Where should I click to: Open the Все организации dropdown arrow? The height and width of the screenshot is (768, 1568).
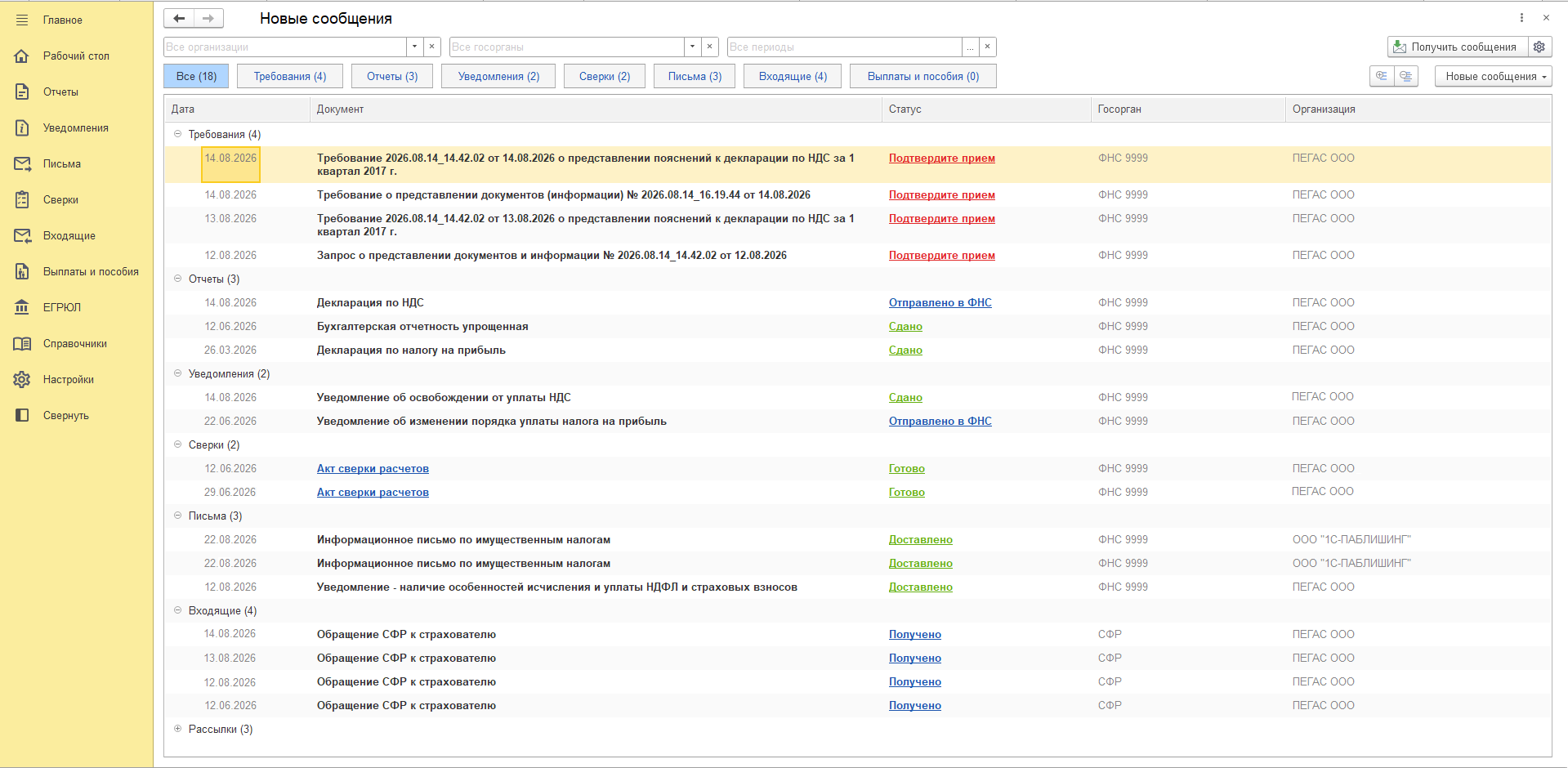pos(415,47)
